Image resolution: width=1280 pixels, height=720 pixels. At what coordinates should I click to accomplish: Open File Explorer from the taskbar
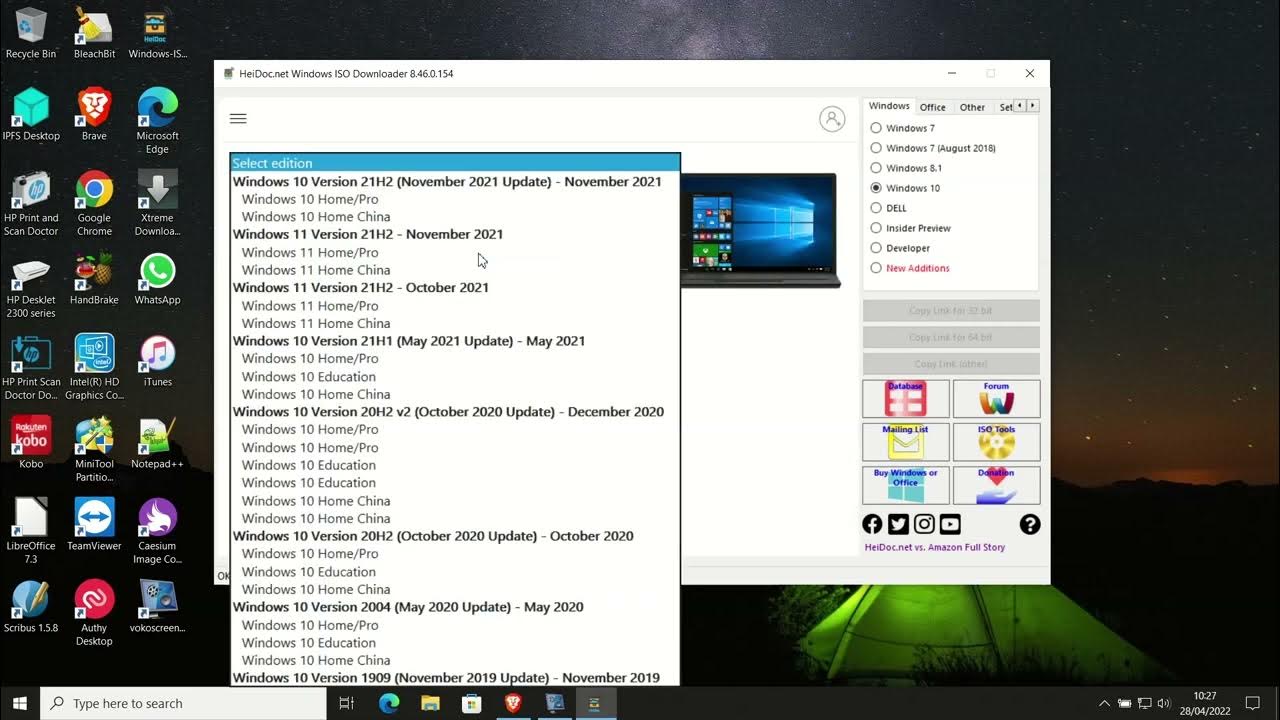pyautogui.click(x=430, y=703)
